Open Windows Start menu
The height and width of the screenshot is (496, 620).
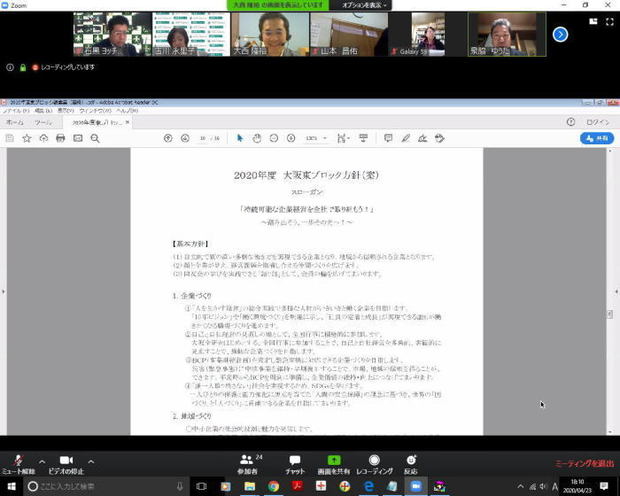coord(11,487)
